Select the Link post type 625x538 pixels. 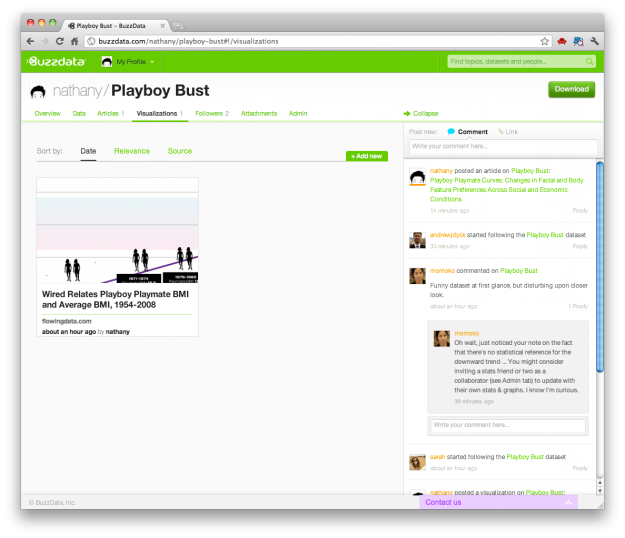pos(511,132)
